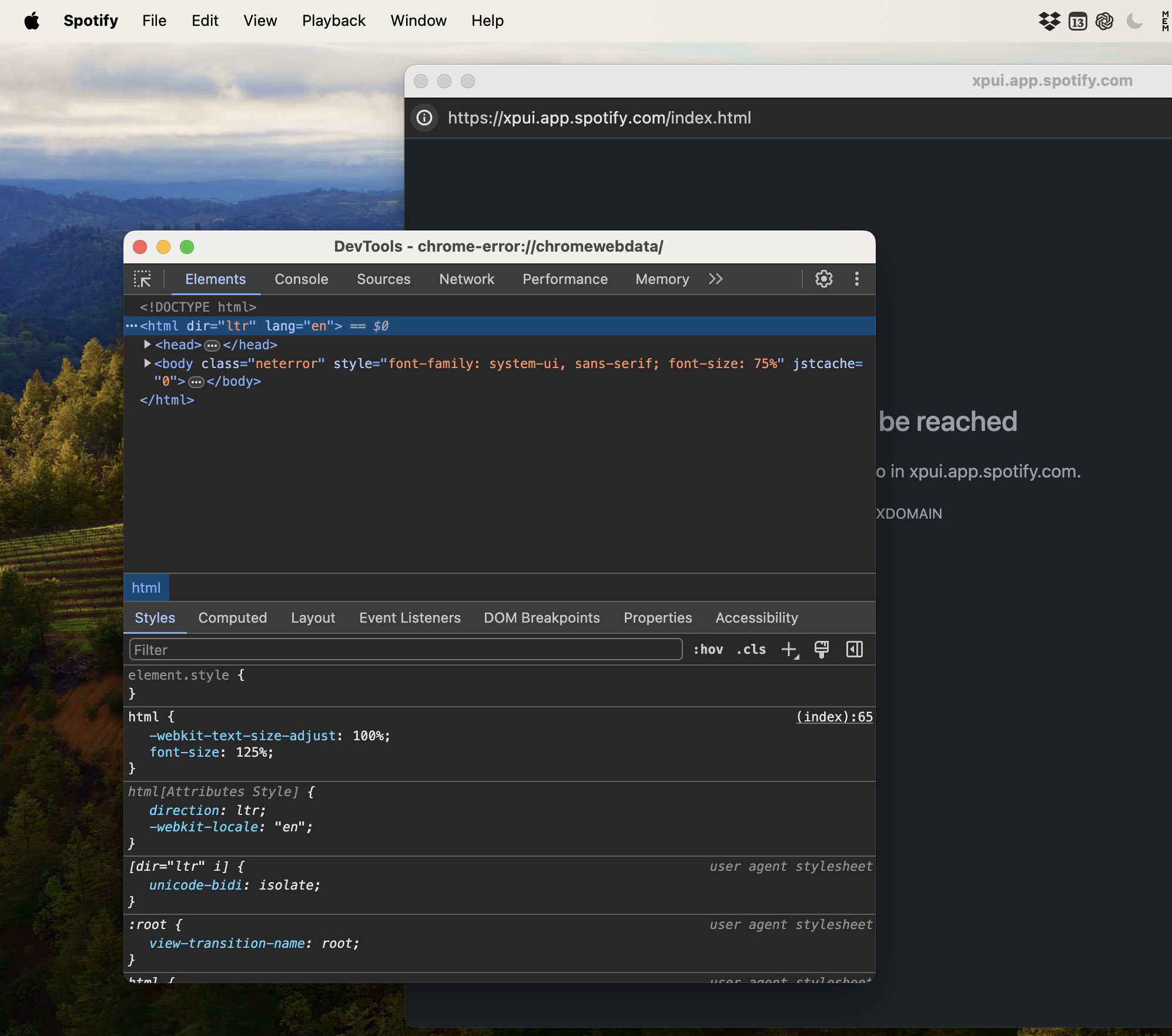Open the Dropbox menu bar icon
Image resolution: width=1172 pixels, height=1036 pixels.
[x=1049, y=22]
